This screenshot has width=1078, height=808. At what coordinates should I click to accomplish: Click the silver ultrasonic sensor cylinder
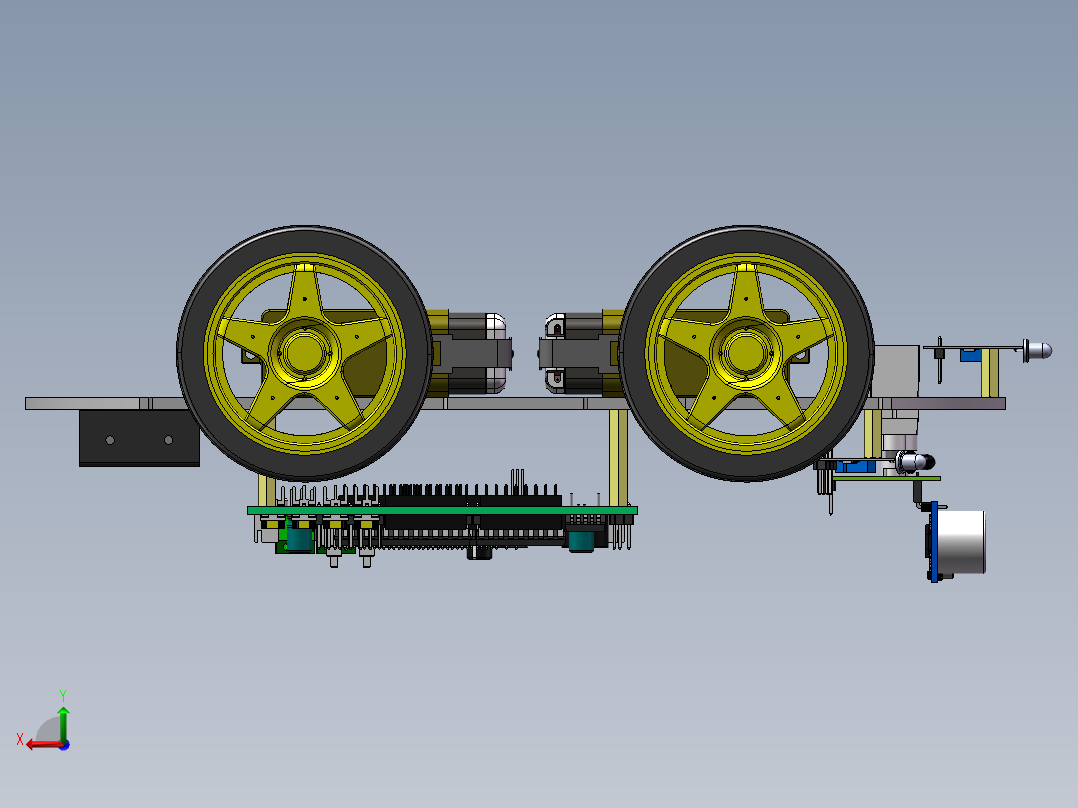[962, 543]
